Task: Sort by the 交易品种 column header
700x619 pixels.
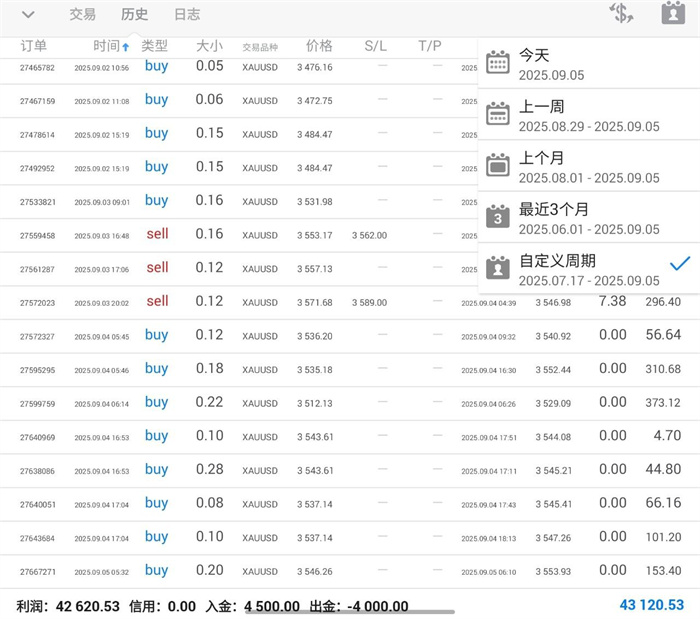Action: [260, 47]
